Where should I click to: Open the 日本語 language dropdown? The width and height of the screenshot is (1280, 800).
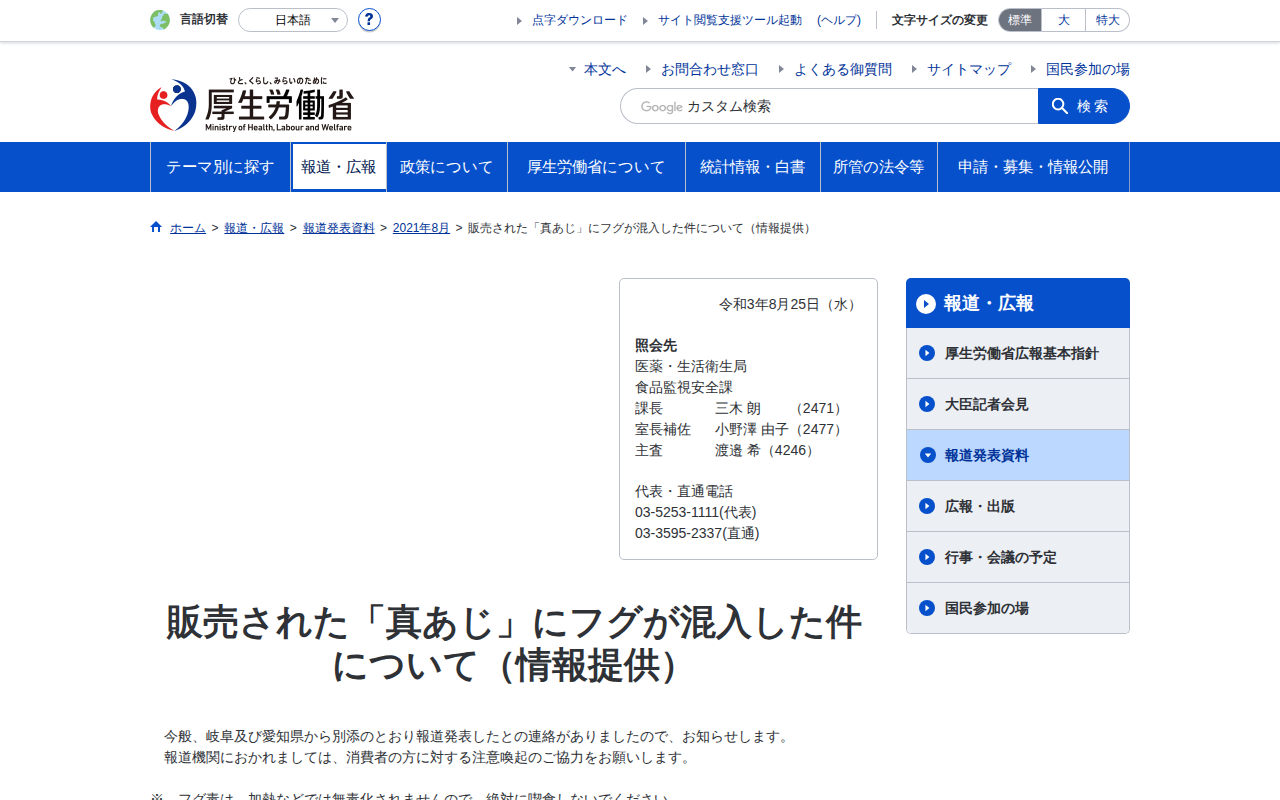click(x=293, y=20)
